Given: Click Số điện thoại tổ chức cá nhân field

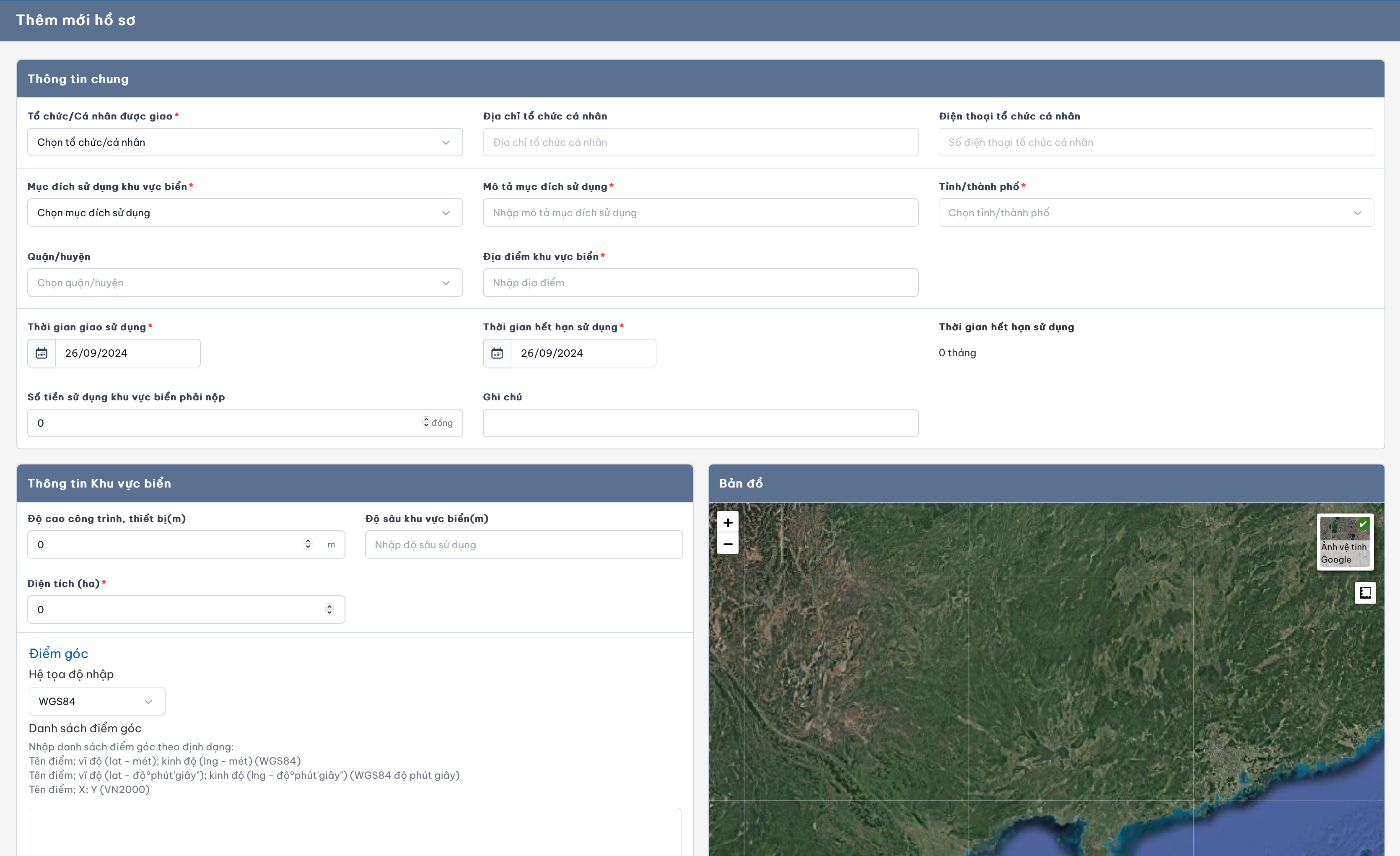Looking at the screenshot, I should coord(1156,142).
